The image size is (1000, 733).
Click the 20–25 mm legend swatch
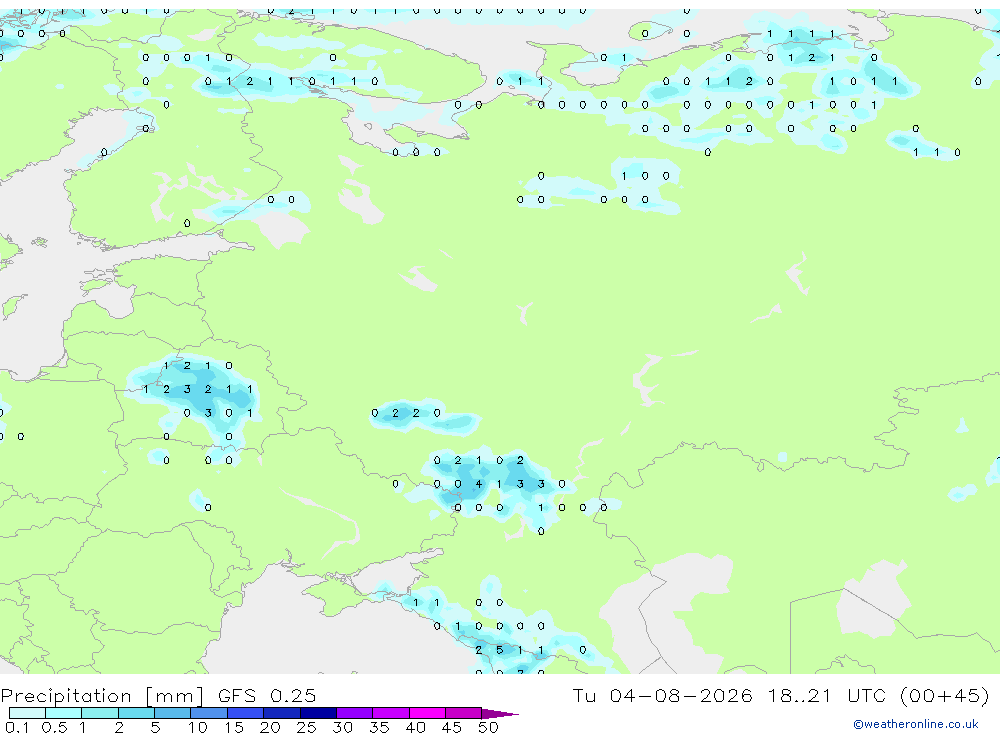[x=282, y=713]
